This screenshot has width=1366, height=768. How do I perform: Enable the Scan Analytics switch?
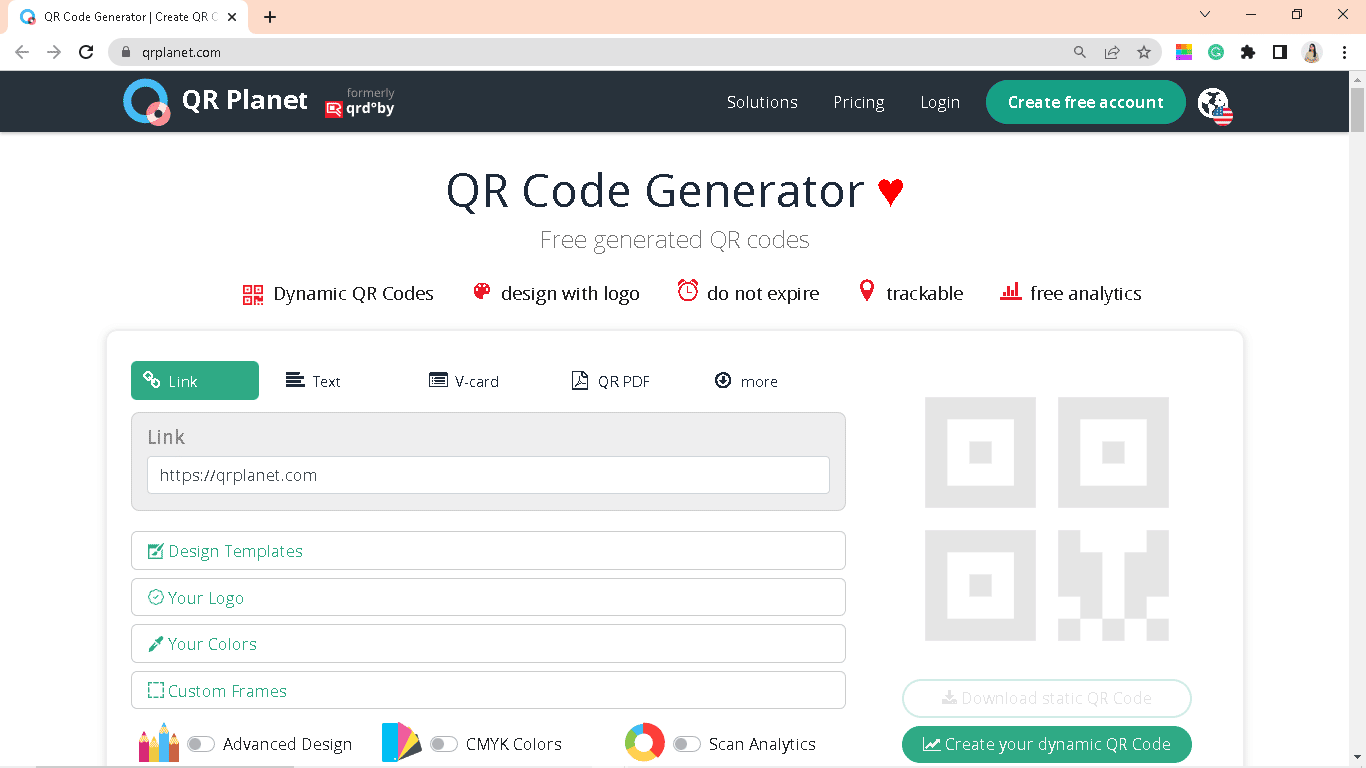click(687, 744)
